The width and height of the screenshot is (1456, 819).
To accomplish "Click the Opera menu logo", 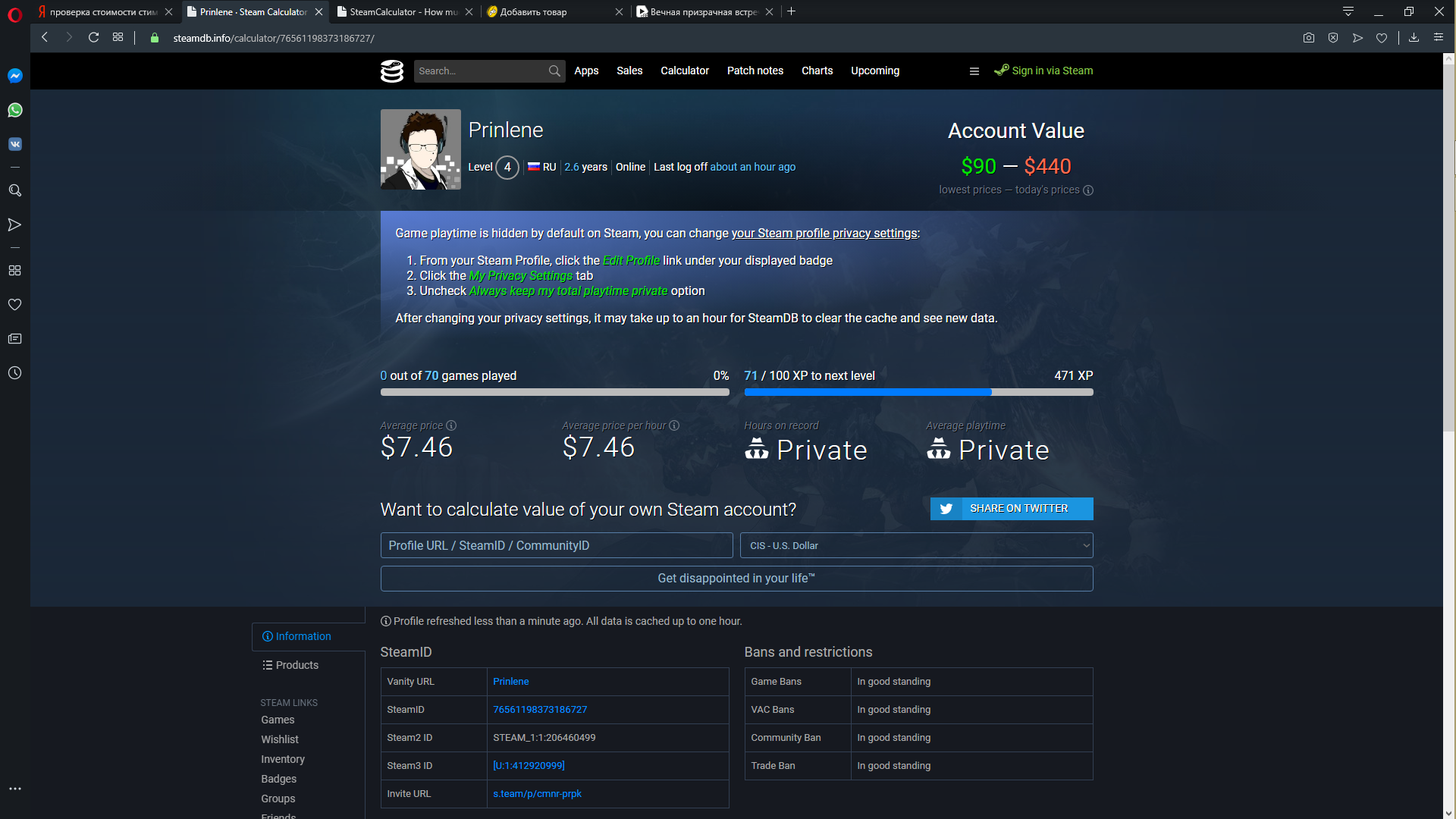I will (x=14, y=14).
